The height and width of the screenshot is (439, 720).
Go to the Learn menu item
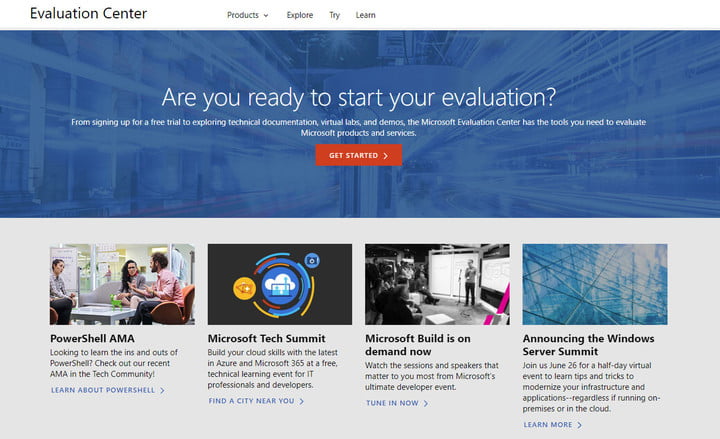[x=366, y=15]
